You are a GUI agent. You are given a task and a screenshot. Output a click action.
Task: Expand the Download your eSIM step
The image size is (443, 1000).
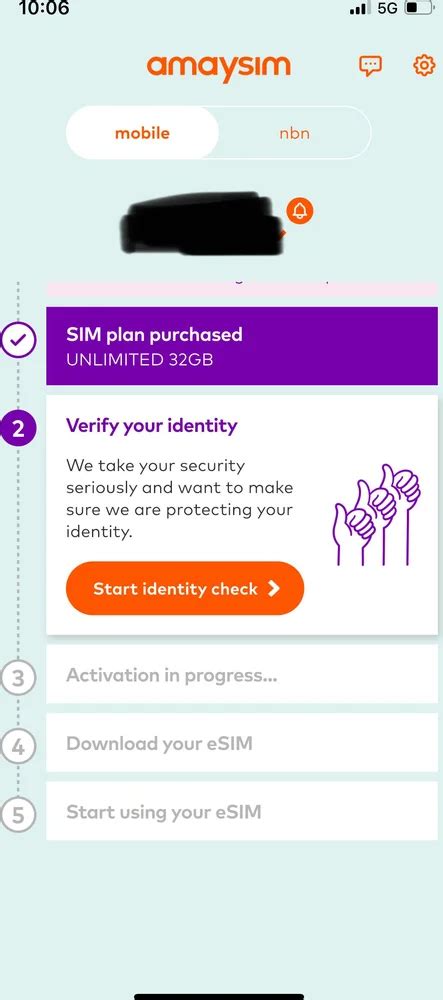(242, 743)
